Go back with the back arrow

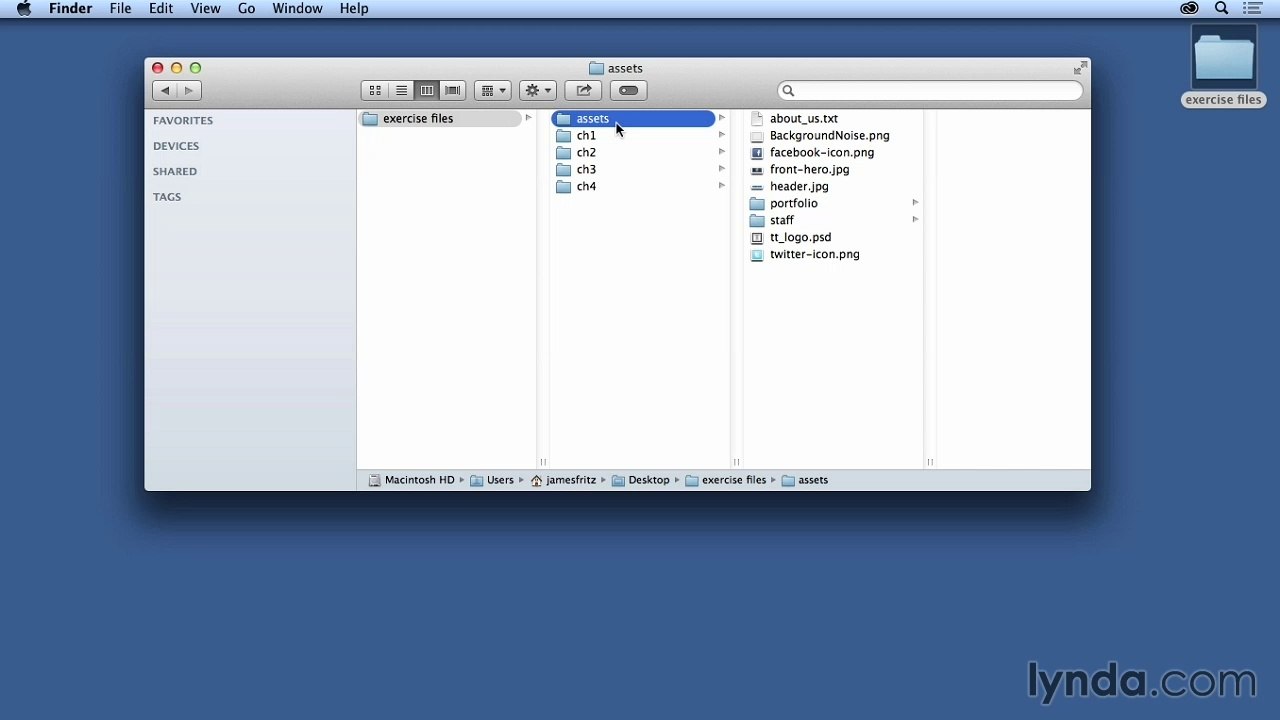coord(165,90)
